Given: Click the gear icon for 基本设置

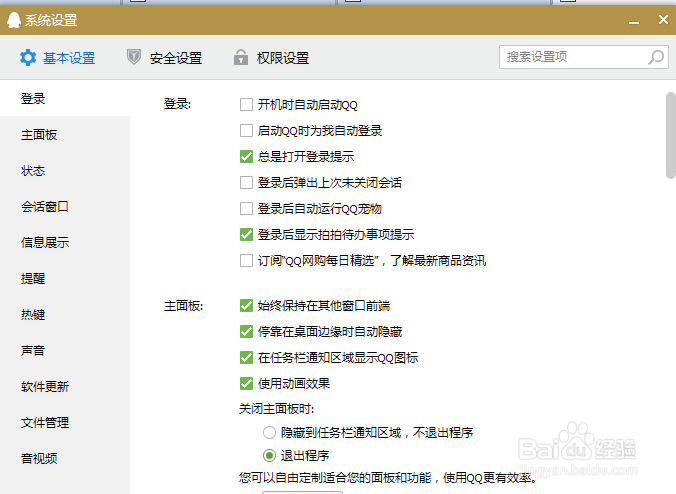Looking at the screenshot, I should 28,58.
